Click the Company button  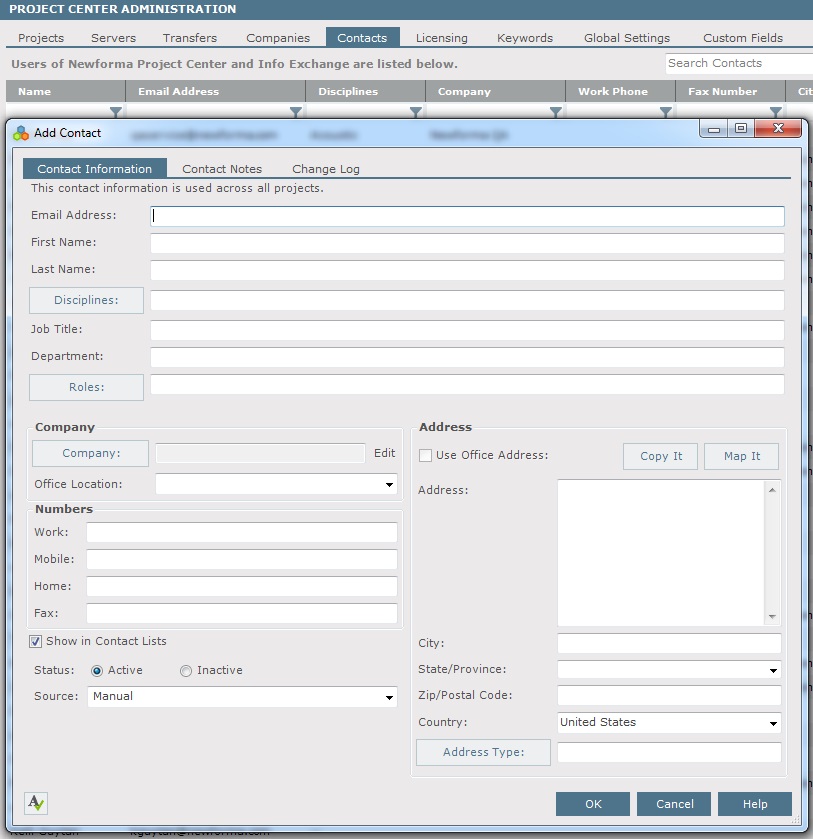pyautogui.click(x=90, y=453)
